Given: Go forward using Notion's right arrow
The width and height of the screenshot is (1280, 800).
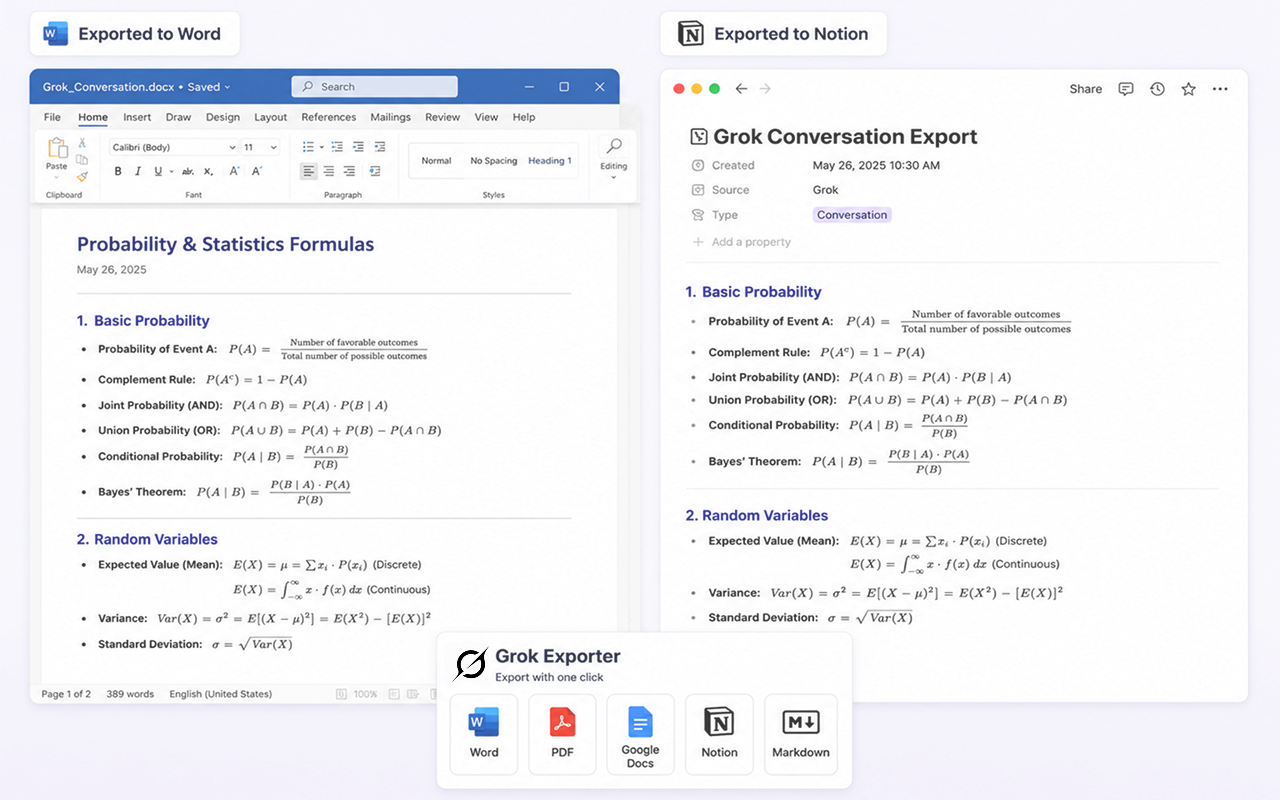Looking at the screenshot, I should click(766, 89).
